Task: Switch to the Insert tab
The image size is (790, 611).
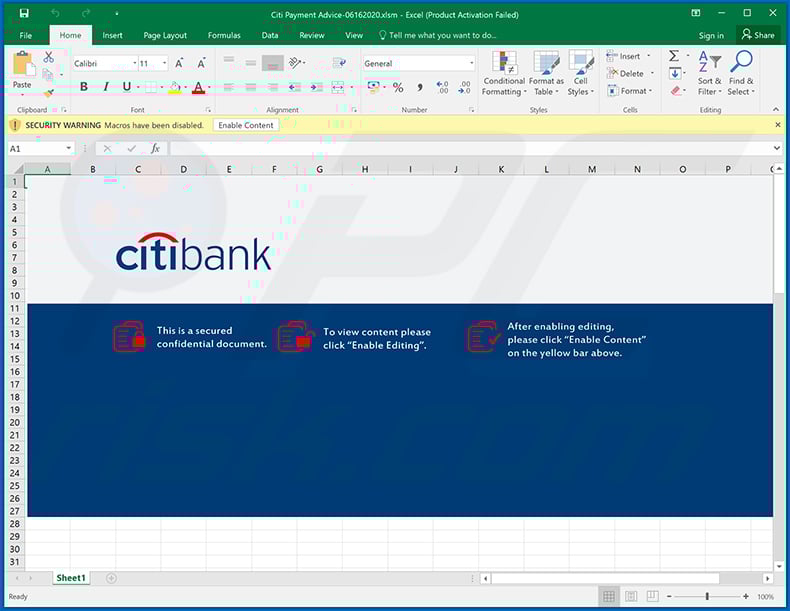Action: coord(112,35)
